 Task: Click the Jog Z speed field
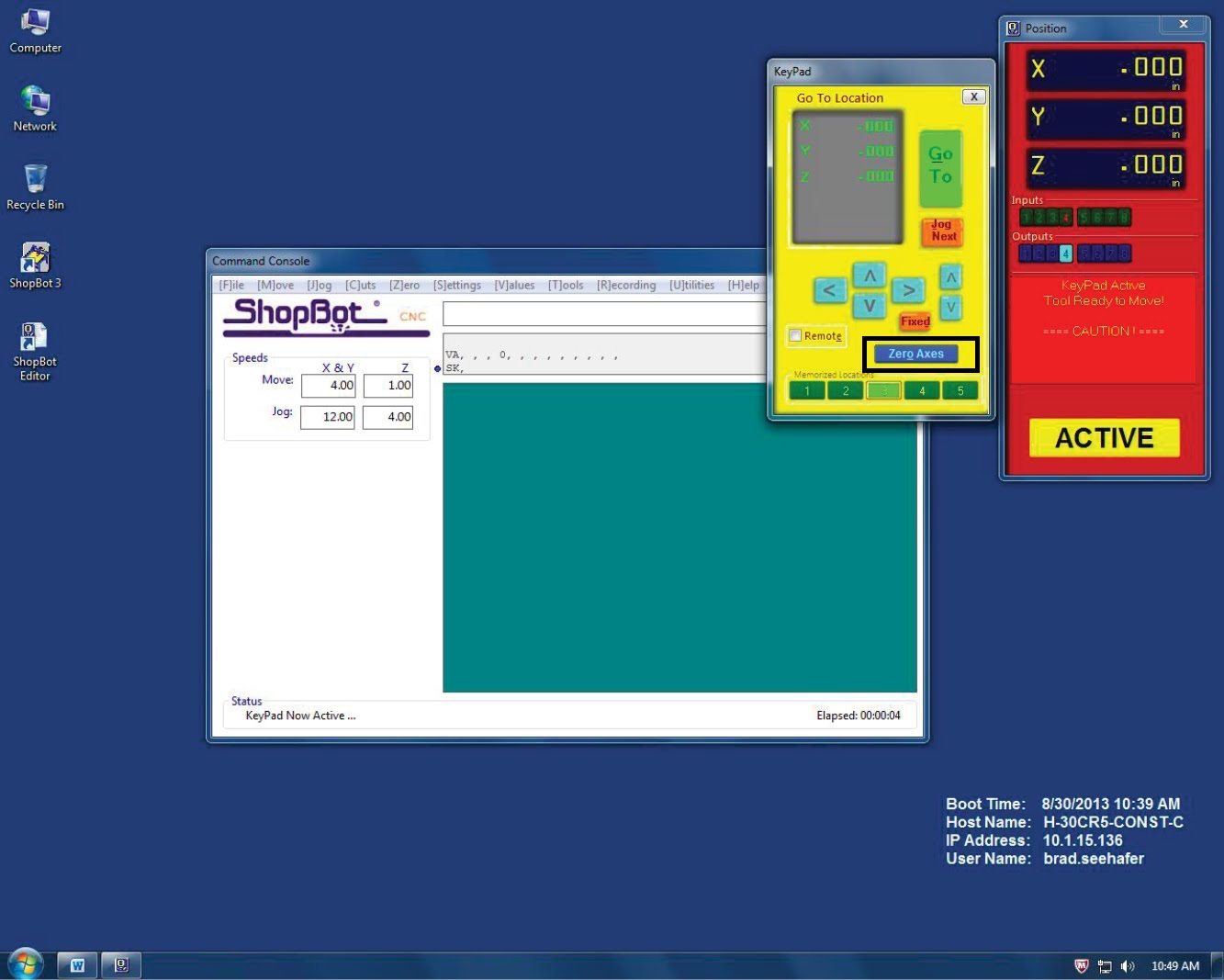click(387, 417)
